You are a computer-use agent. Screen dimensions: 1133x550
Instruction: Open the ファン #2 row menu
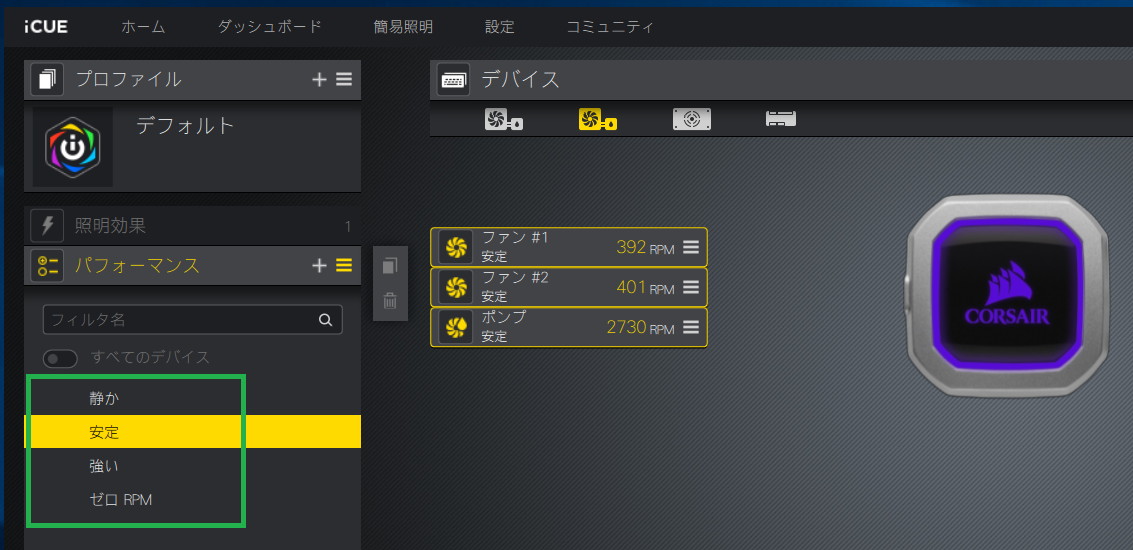(691, 287)
